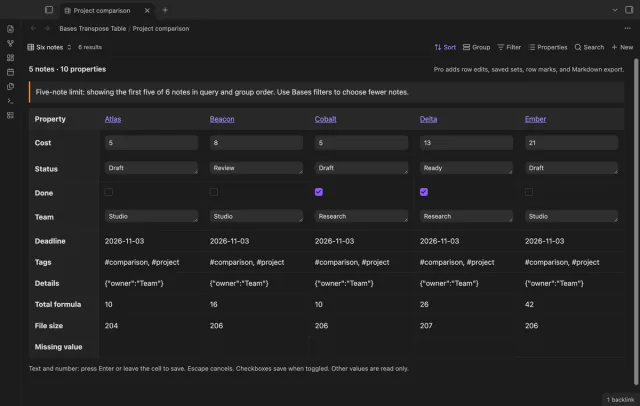The height and width of the screenshot is (406, 640).
Task: Open the Ember note link
Action: coord(535,119)
